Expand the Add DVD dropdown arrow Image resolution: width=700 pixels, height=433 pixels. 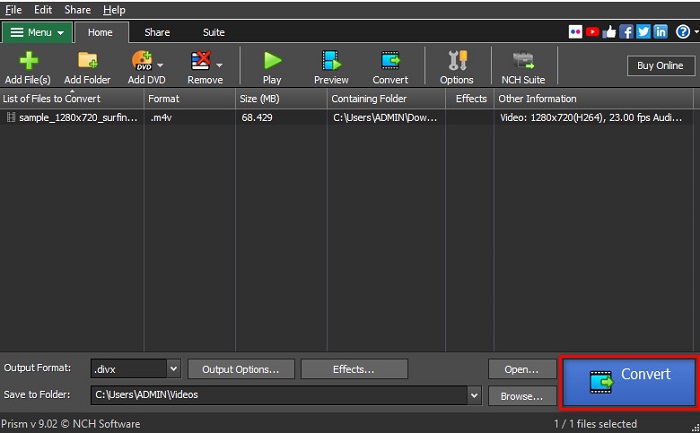160,65
